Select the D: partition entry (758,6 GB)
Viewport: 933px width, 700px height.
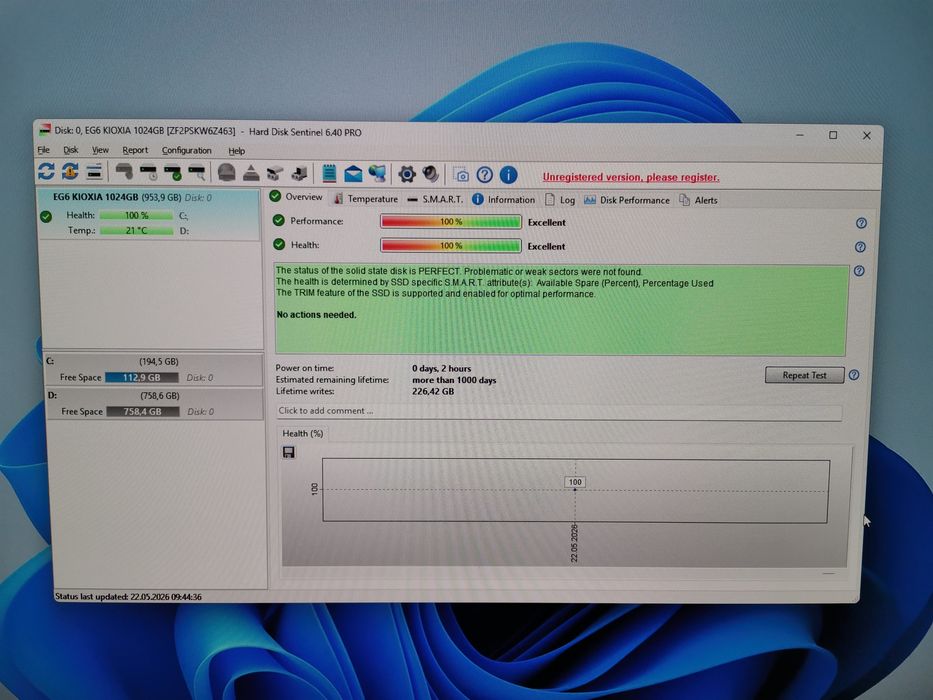(x=155, y=404)
